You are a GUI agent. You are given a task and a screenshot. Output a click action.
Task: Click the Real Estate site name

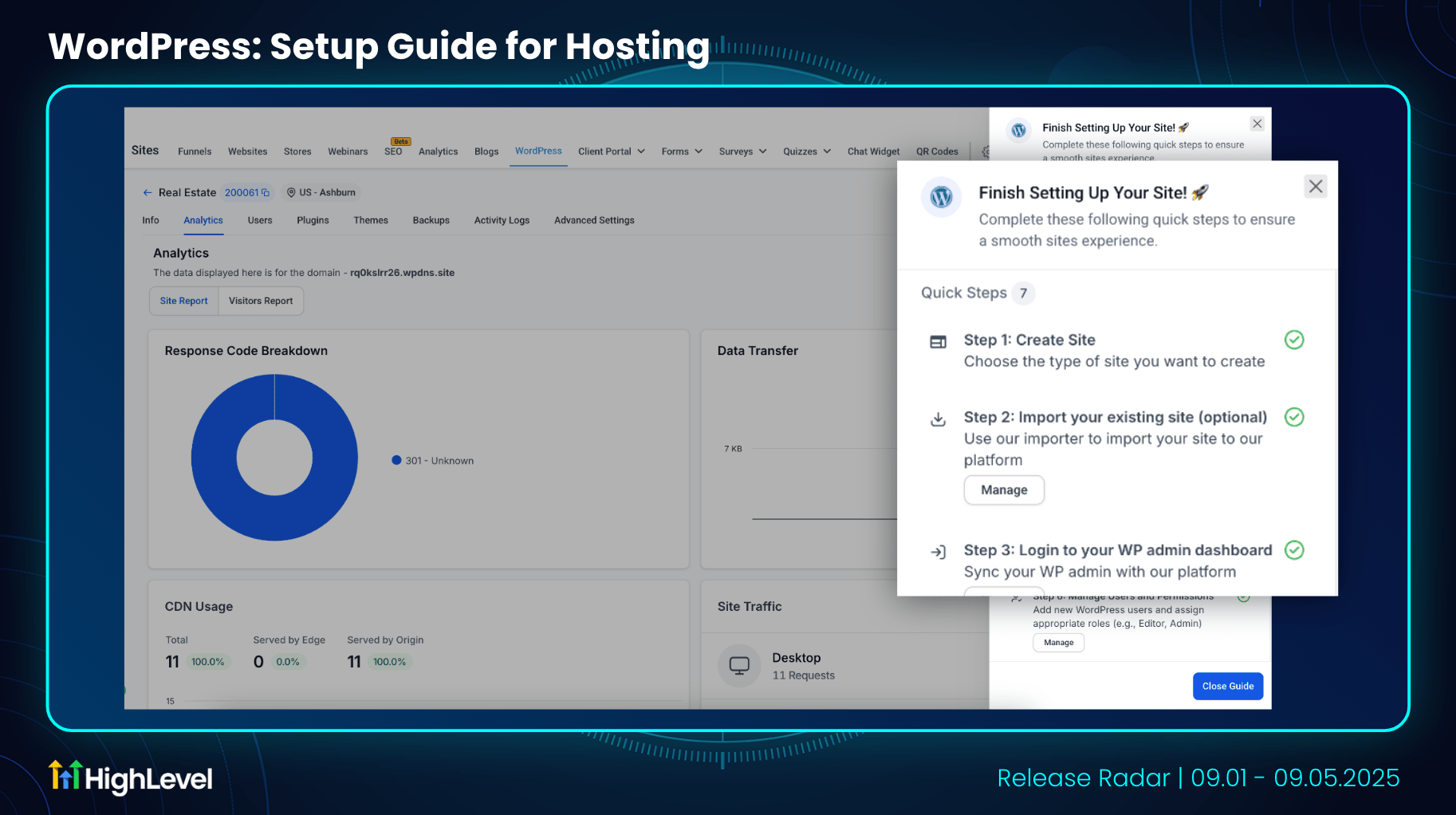click(187, 192)
